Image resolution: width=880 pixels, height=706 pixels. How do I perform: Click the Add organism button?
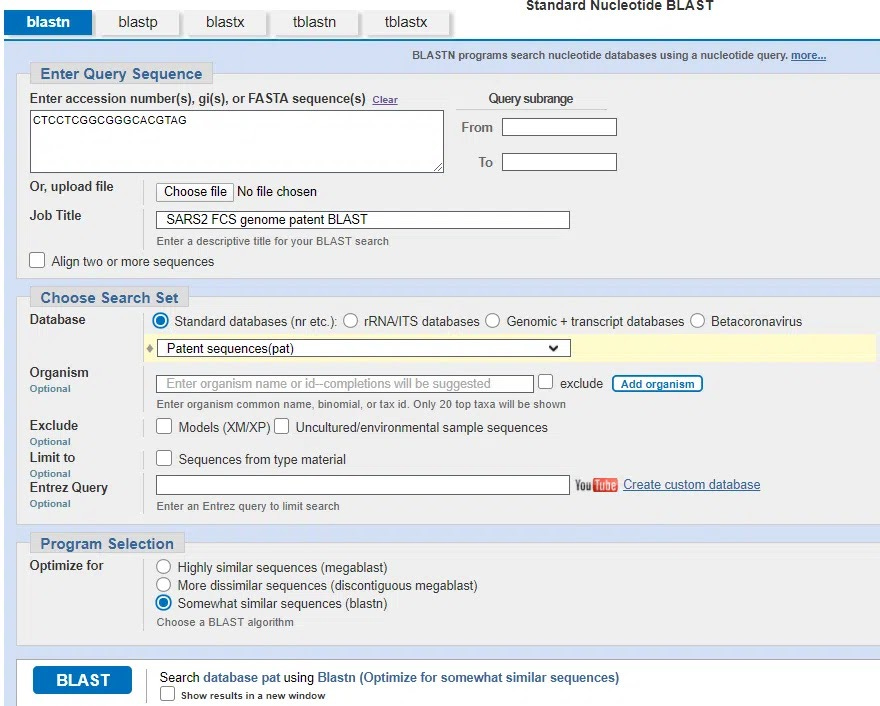657,384
